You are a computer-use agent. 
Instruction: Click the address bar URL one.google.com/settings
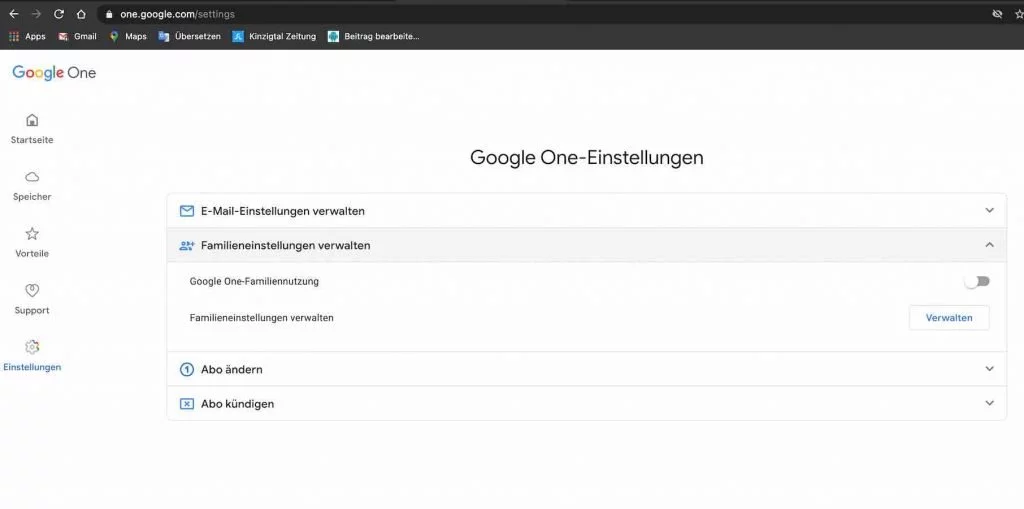177,14
